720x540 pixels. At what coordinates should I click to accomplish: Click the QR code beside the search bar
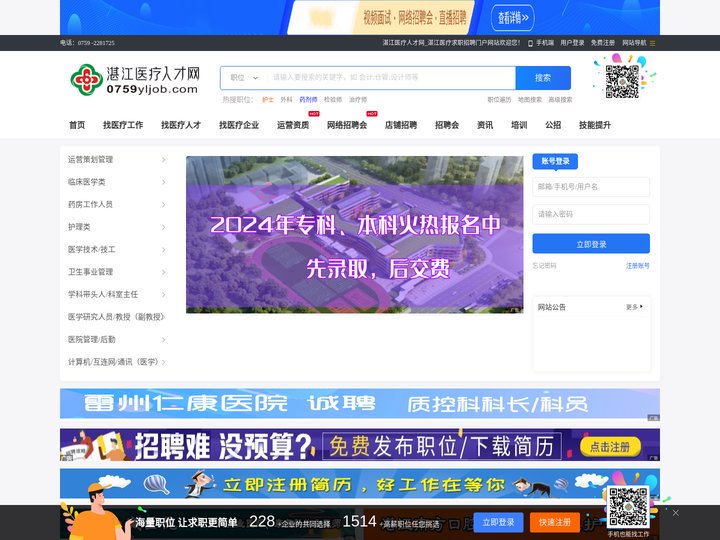622,82
